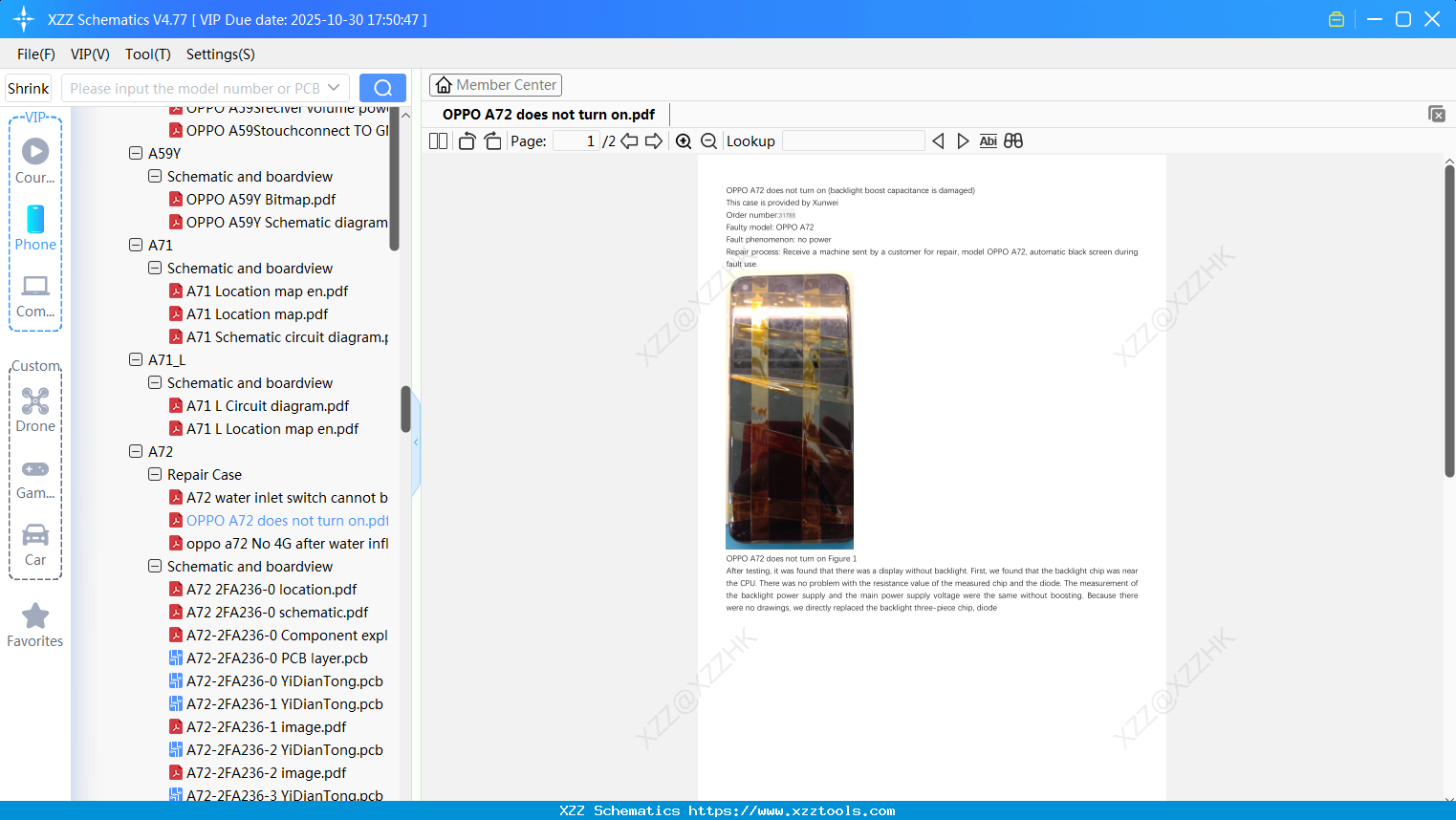This screenshot has height=820, width=1456.
Task: Click the detach window icon beside document tab
Action: tap(1437, 114)
